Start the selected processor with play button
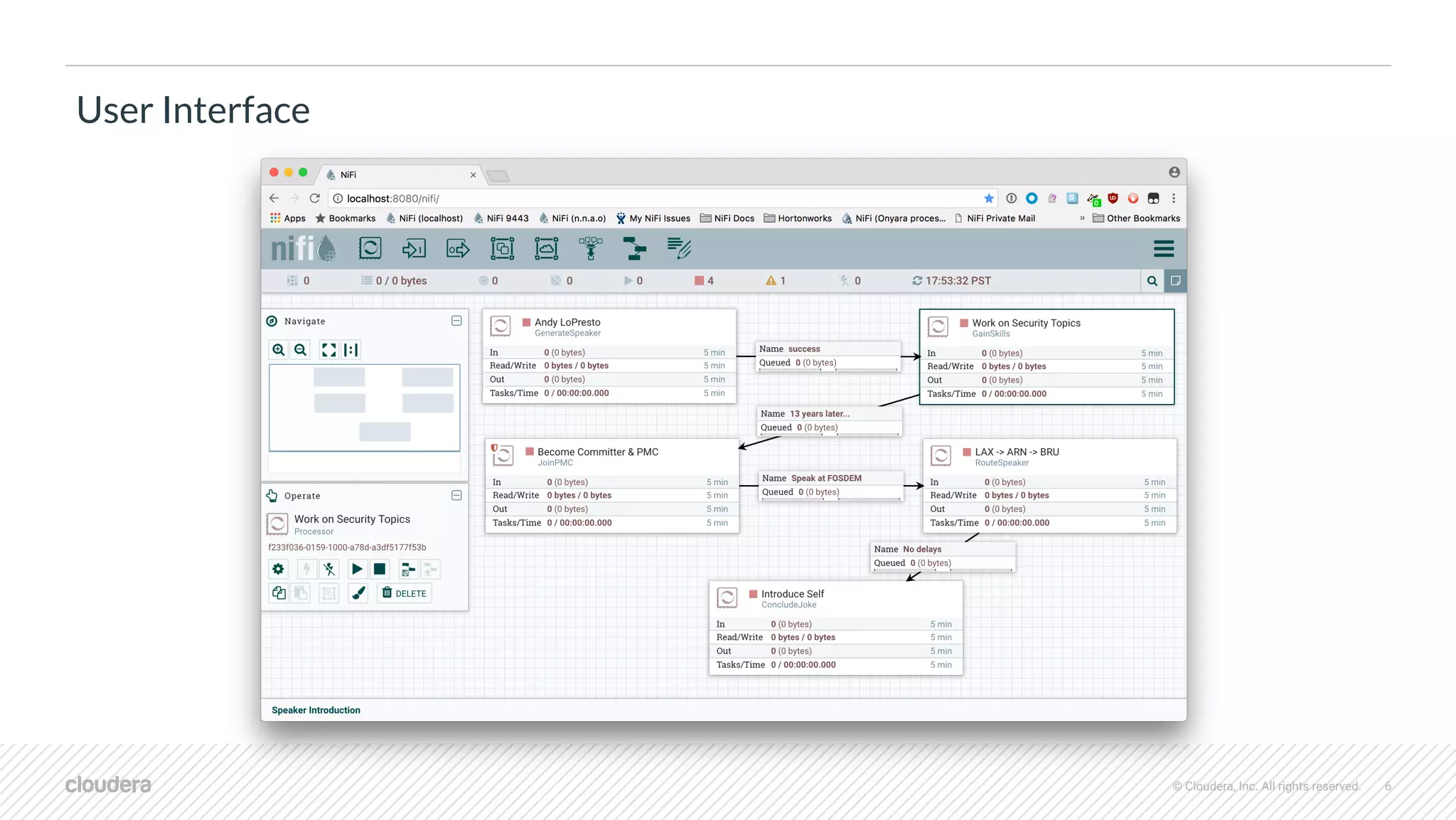Viewport: 1456px width, 820px height. click(357, 569)
